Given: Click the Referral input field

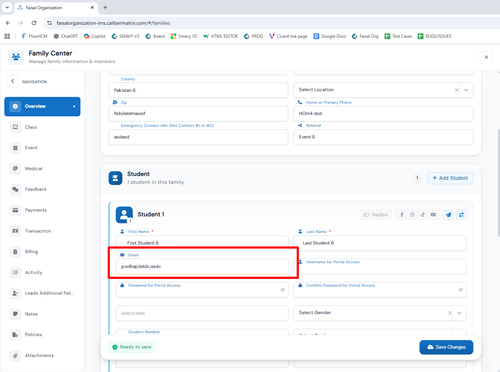Looking at the screenshot, I should [x=383, y=137].
